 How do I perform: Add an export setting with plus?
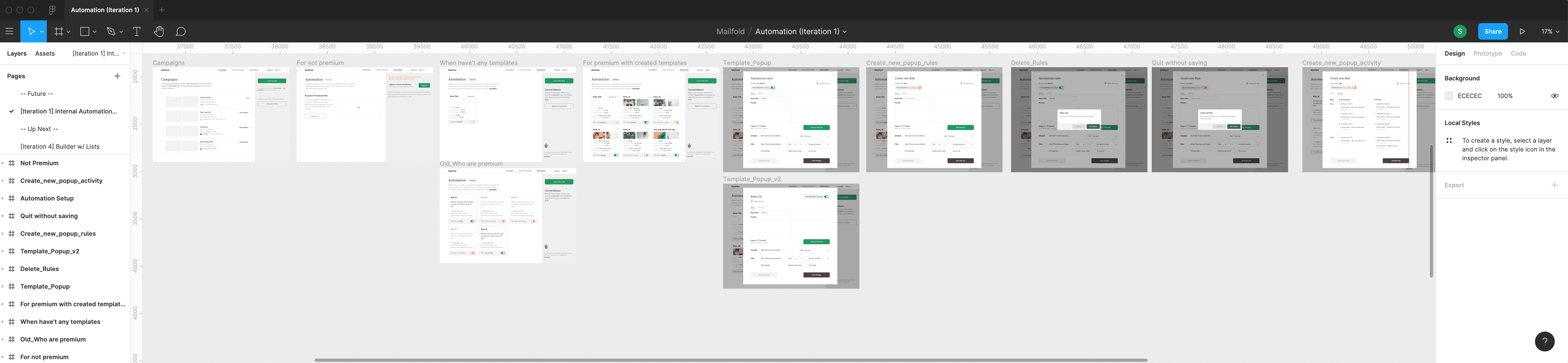tap(1555, 185)
